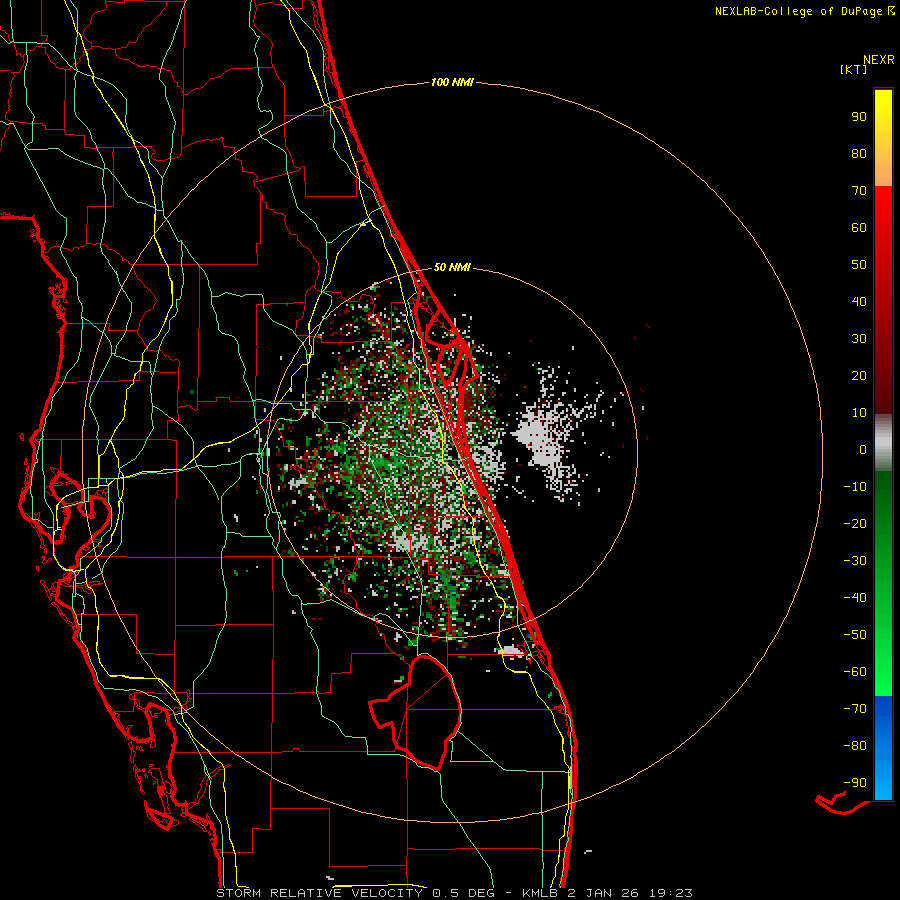Click the 19:23 timestamp in the caption
This screenshot has width=900, height=900.
coord(670,893)
